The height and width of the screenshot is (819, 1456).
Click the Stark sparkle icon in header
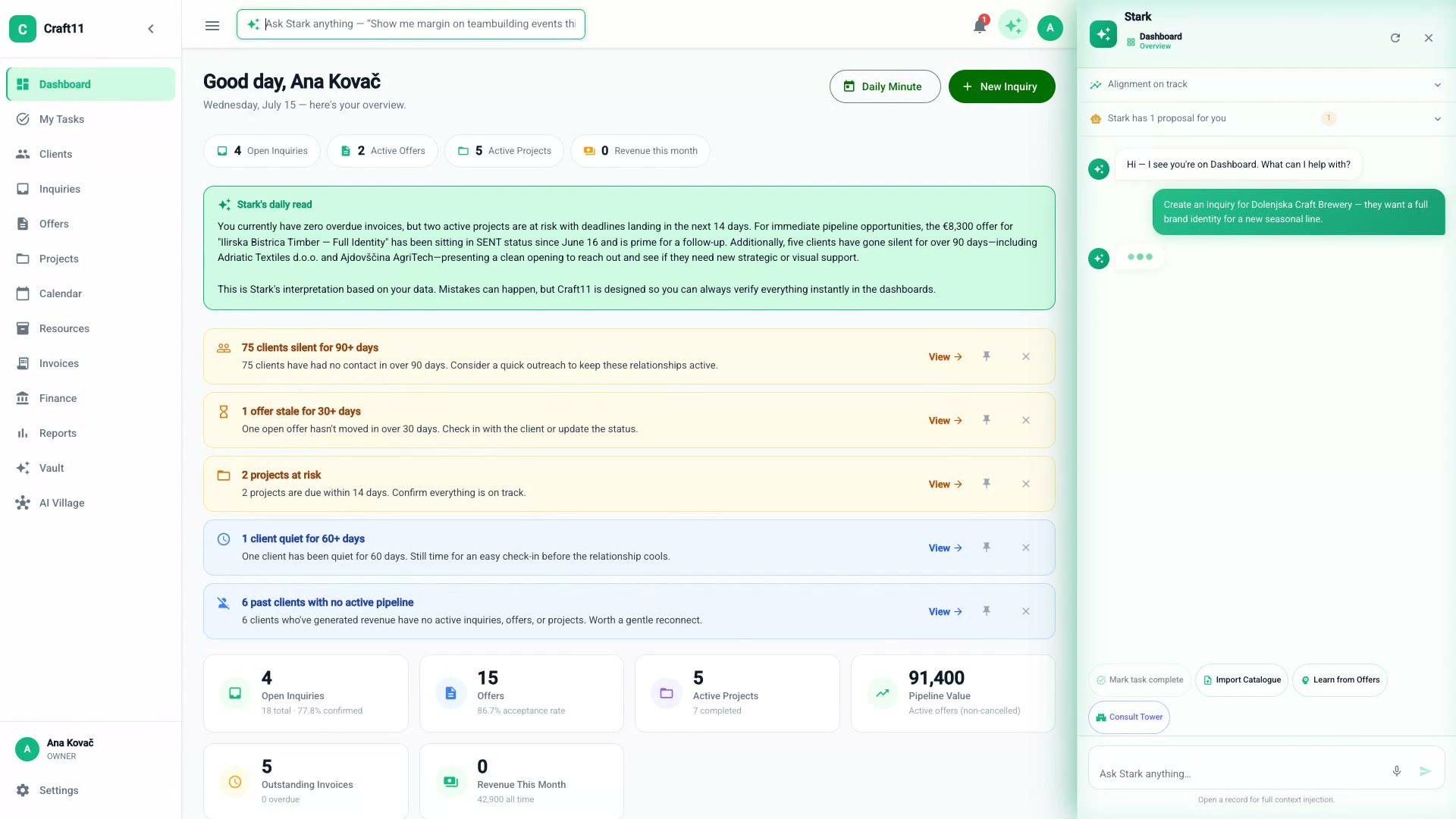click(x=1013, y=27)
